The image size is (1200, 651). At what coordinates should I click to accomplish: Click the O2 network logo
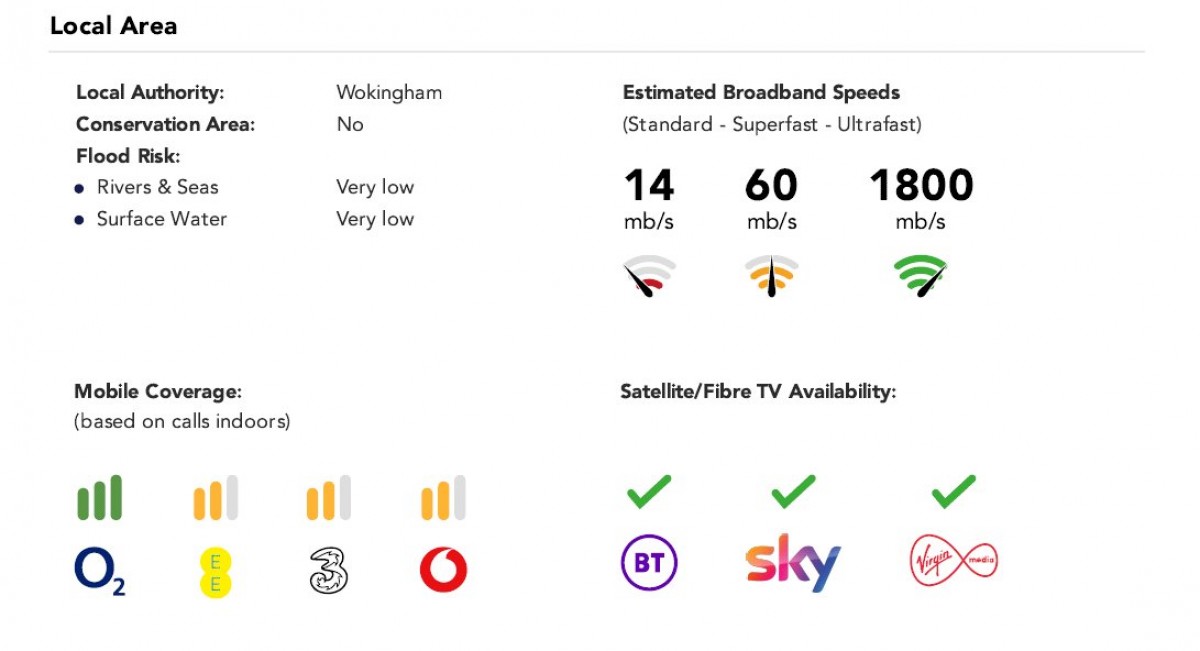(x=99, y=571)
